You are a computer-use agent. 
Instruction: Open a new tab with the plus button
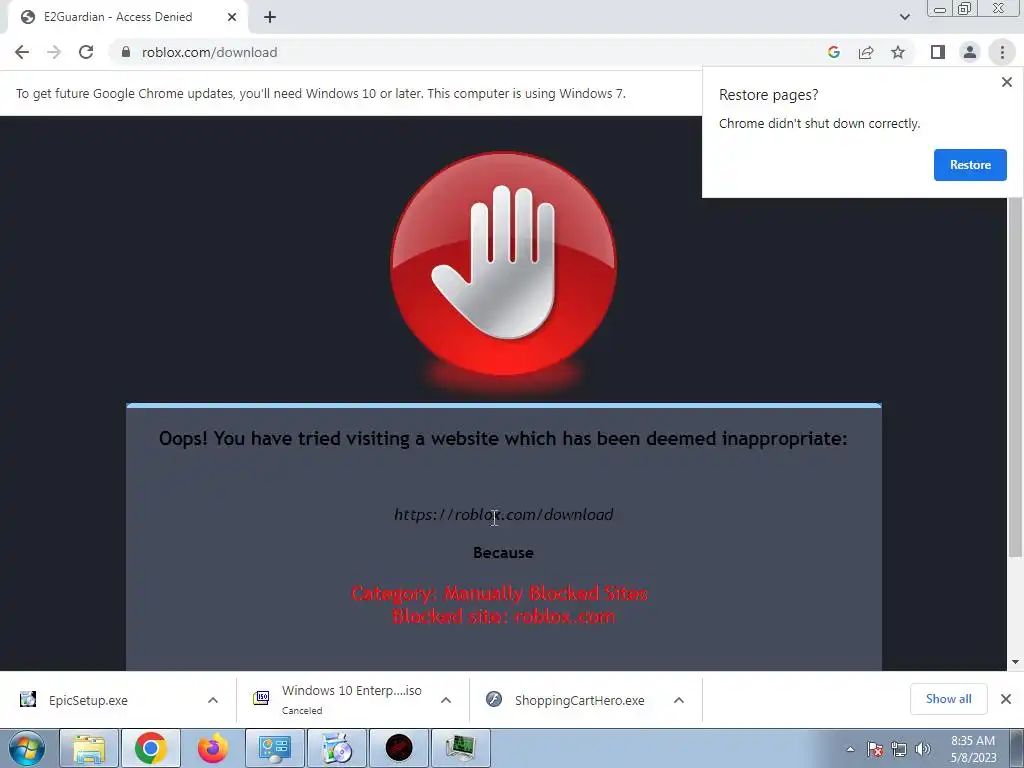point(270,18)
